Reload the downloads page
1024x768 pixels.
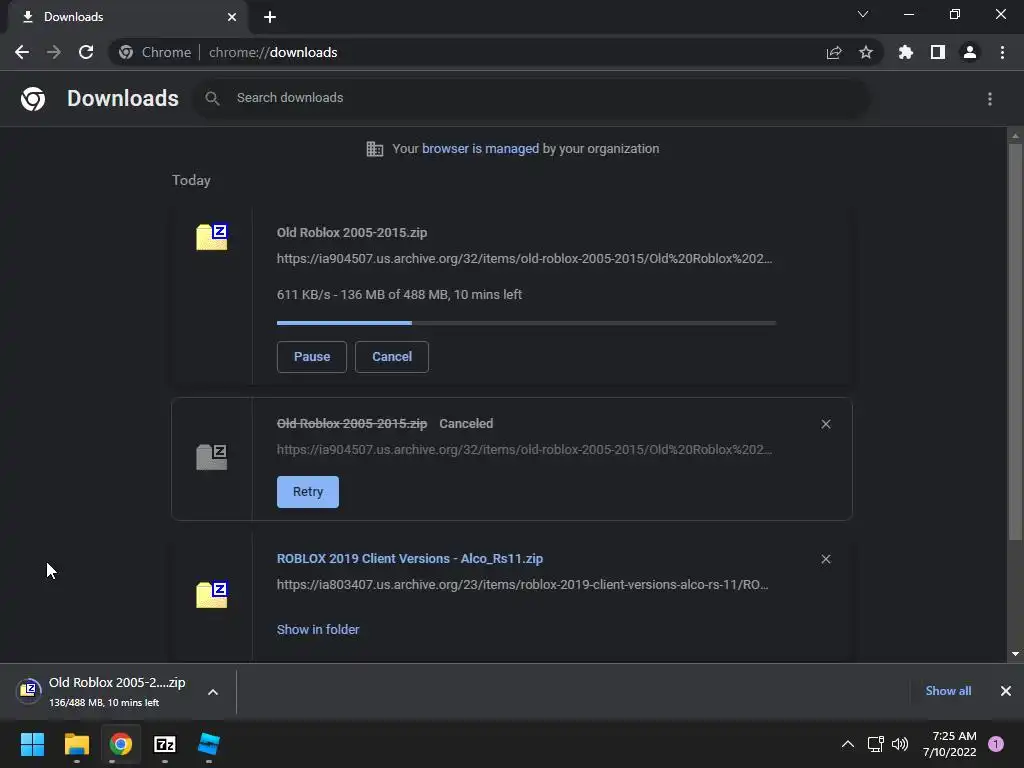click(x=86, y=52)
